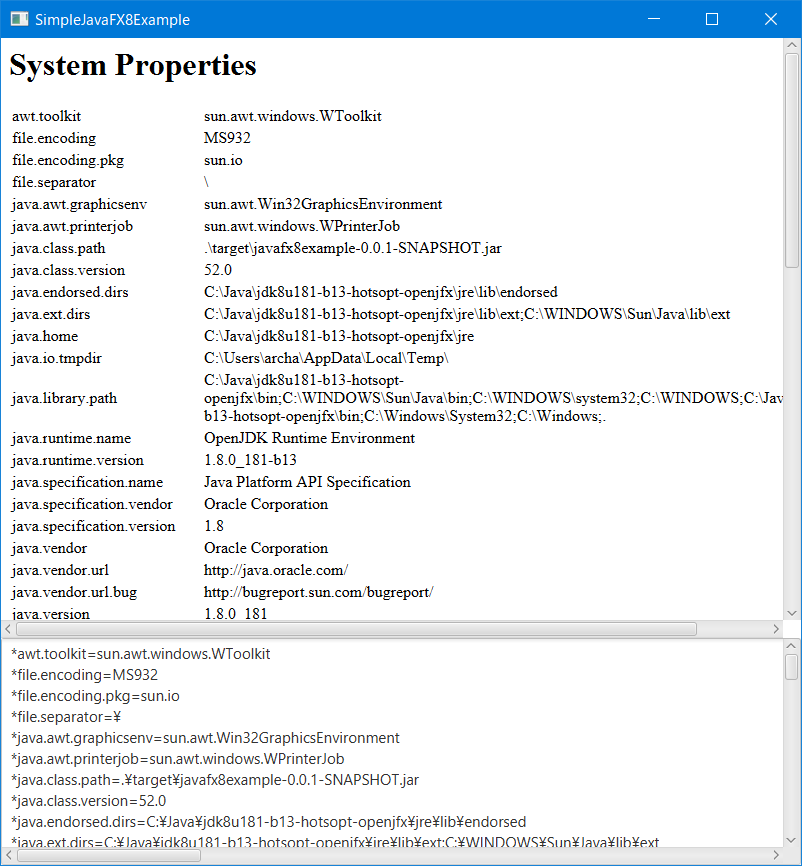Click the bugreport.sun.com URL value
The height and width of the screenshot is (866, 802).
coord(318,592)
